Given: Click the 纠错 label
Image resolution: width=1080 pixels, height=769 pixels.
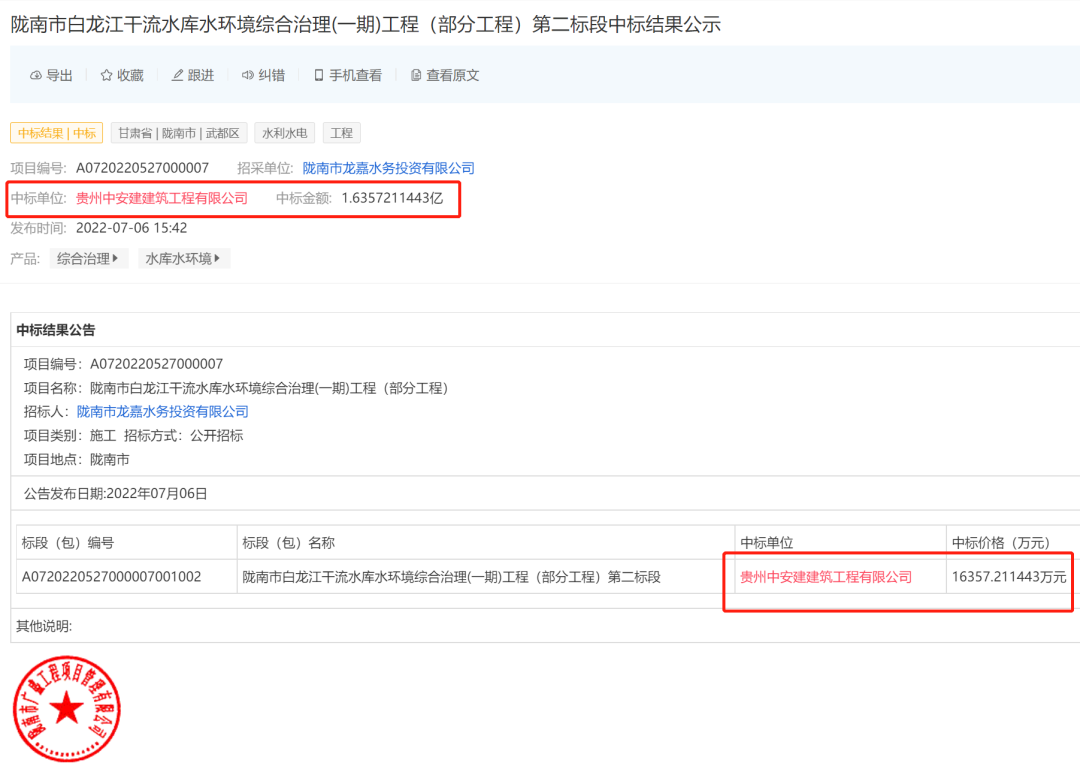Looking at the screenshot, I should (271, 75).
